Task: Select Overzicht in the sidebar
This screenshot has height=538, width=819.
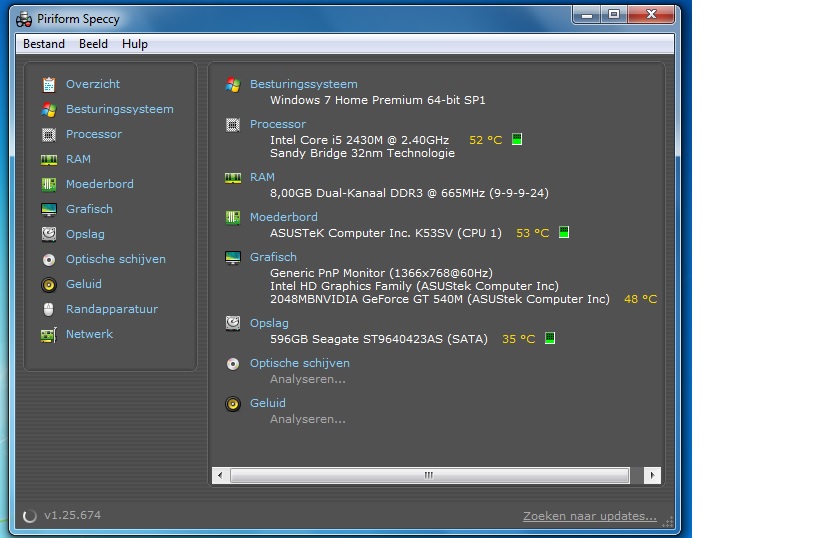Action: (x=93, y=84)
